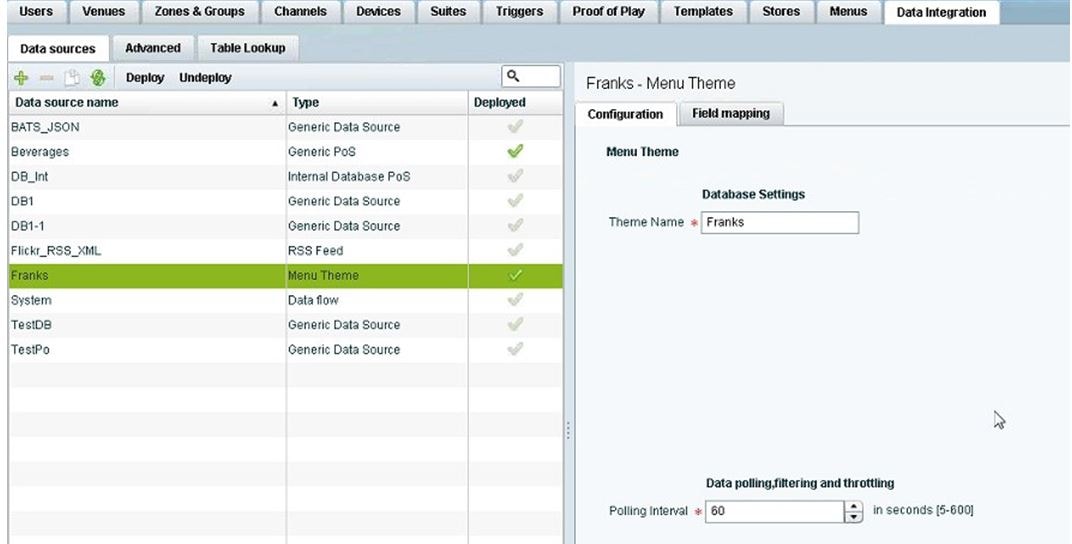Open the Proof of Play tab

608,12
